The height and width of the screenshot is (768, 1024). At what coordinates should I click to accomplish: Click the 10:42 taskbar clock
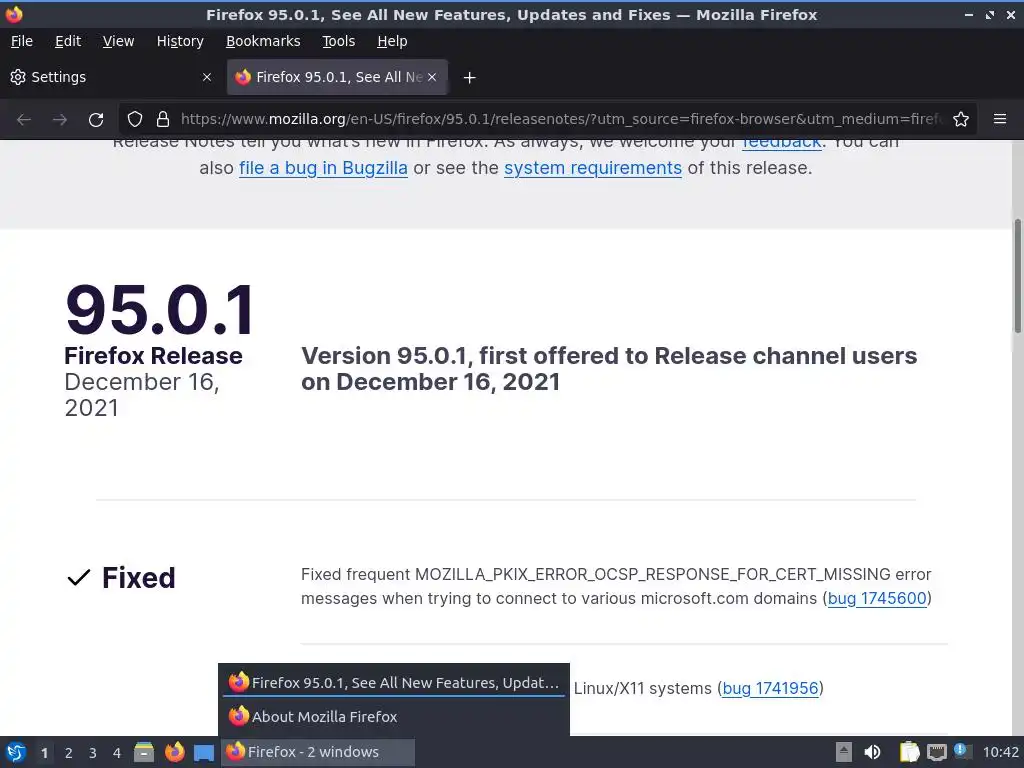click(1000, 752)
